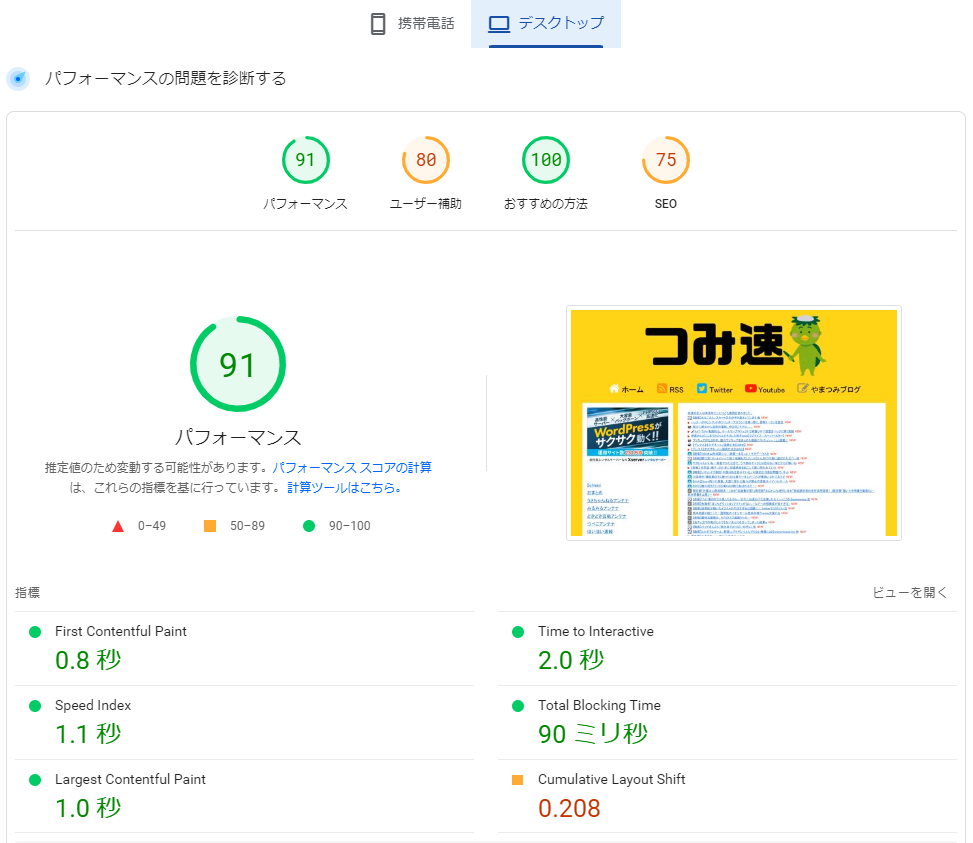Open the 75 SEO score gauge
The image size is (973, 843).
click(666, 160)
